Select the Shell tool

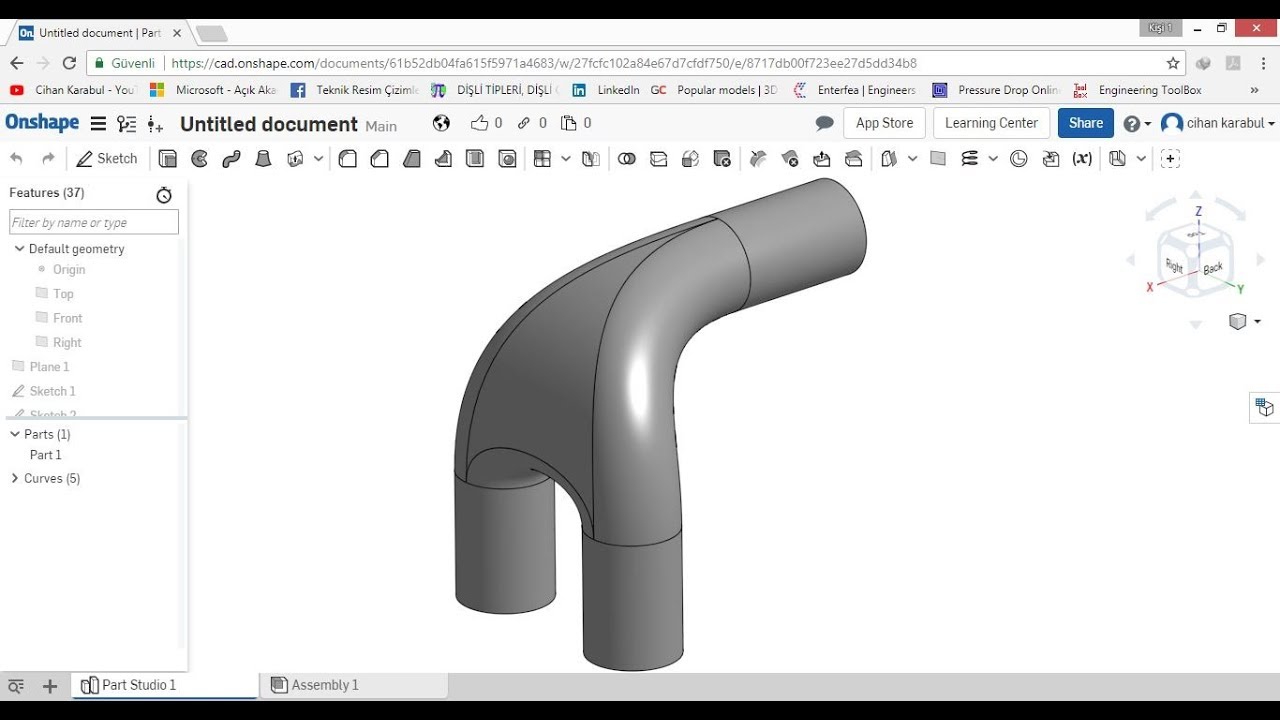(475, 158)
